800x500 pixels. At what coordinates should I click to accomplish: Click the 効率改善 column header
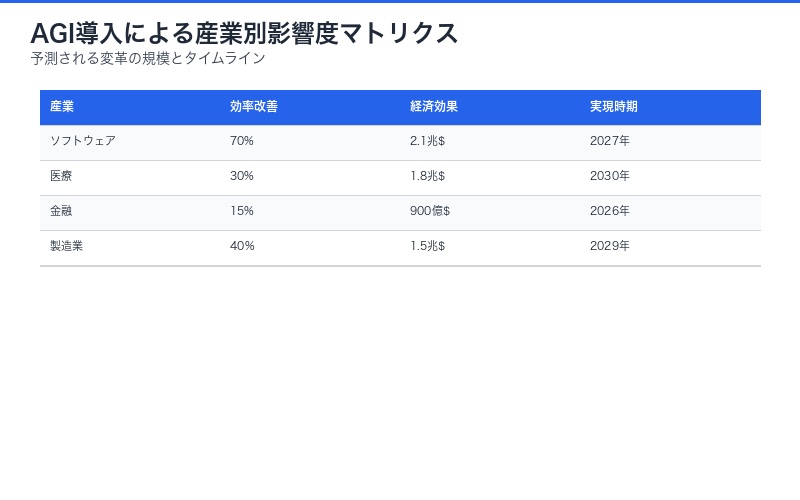pos(254,107)
